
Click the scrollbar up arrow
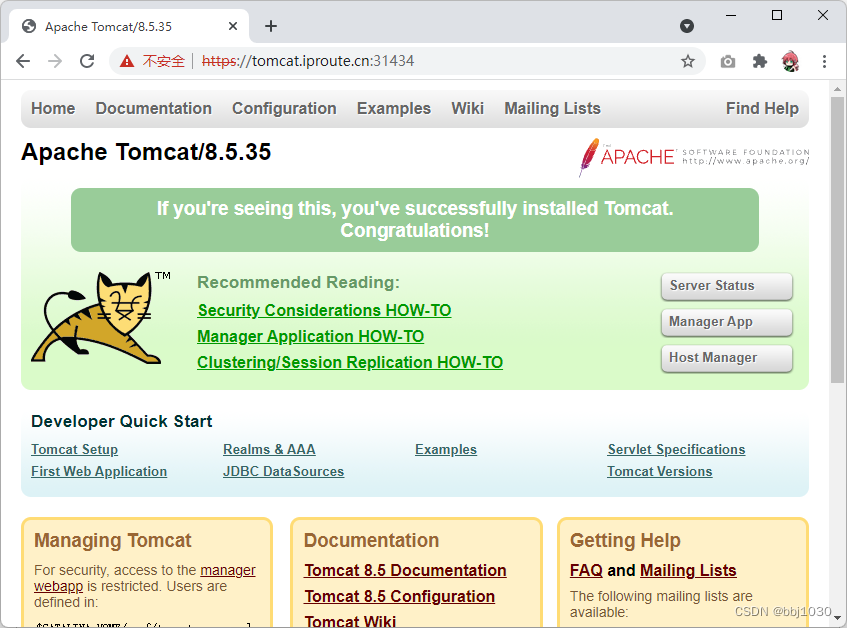point(837,89)
